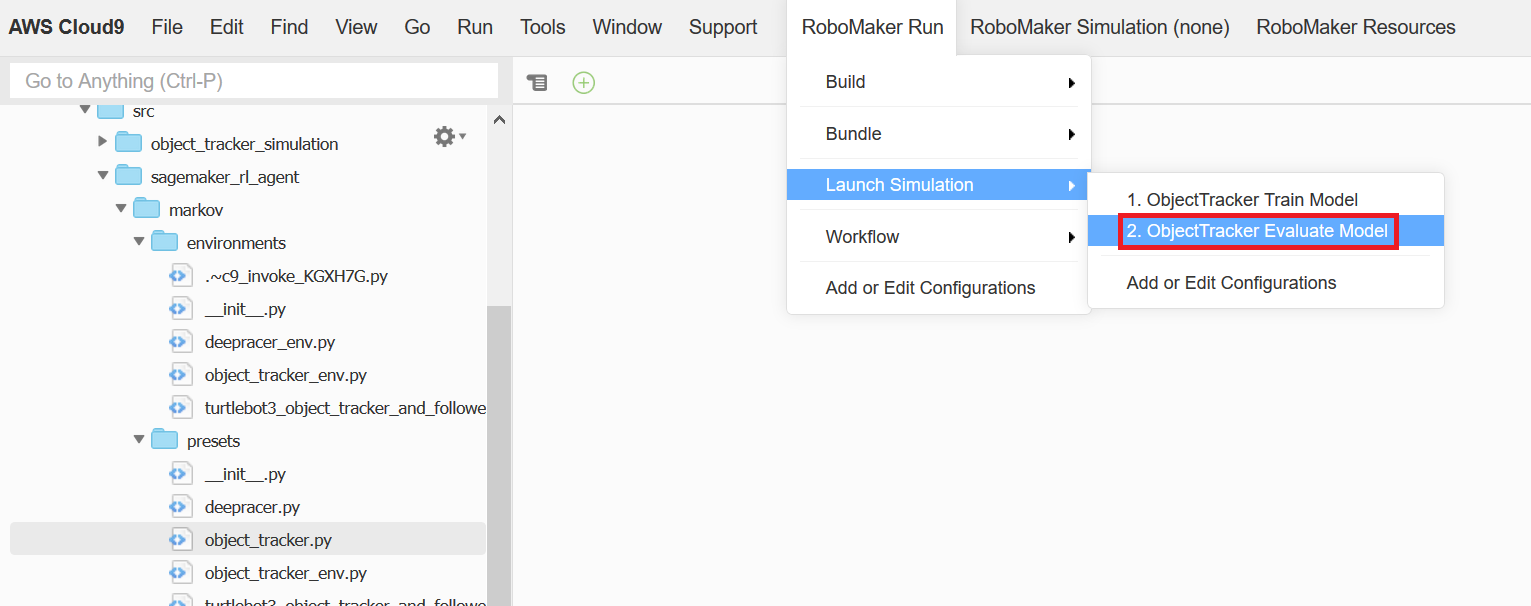The width and height of the screenshot is (1531, 606).
Task: Click the Bundle submenu arrow
Action: tap(1072, 134)
